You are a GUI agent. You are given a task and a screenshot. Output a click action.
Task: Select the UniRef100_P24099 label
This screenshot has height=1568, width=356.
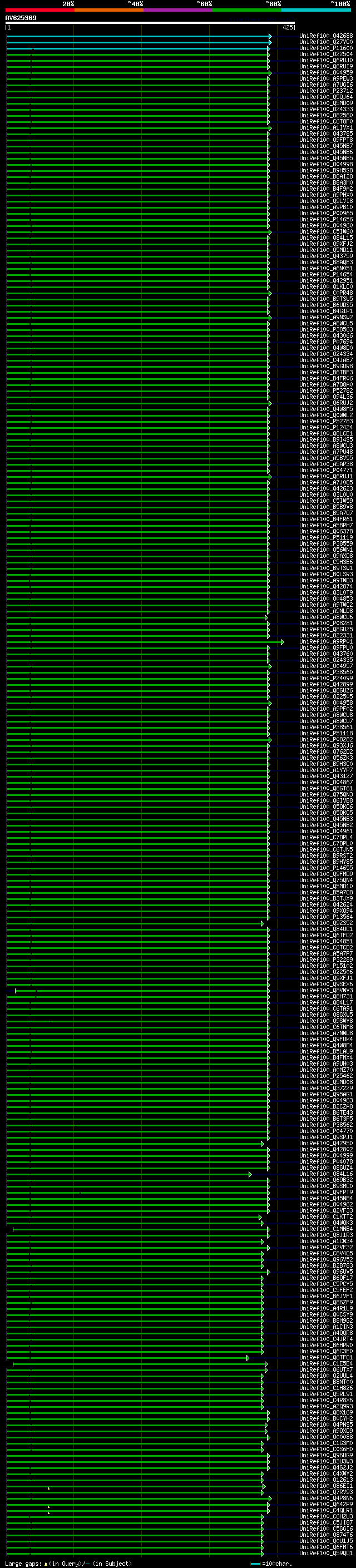tap(326, 678)
